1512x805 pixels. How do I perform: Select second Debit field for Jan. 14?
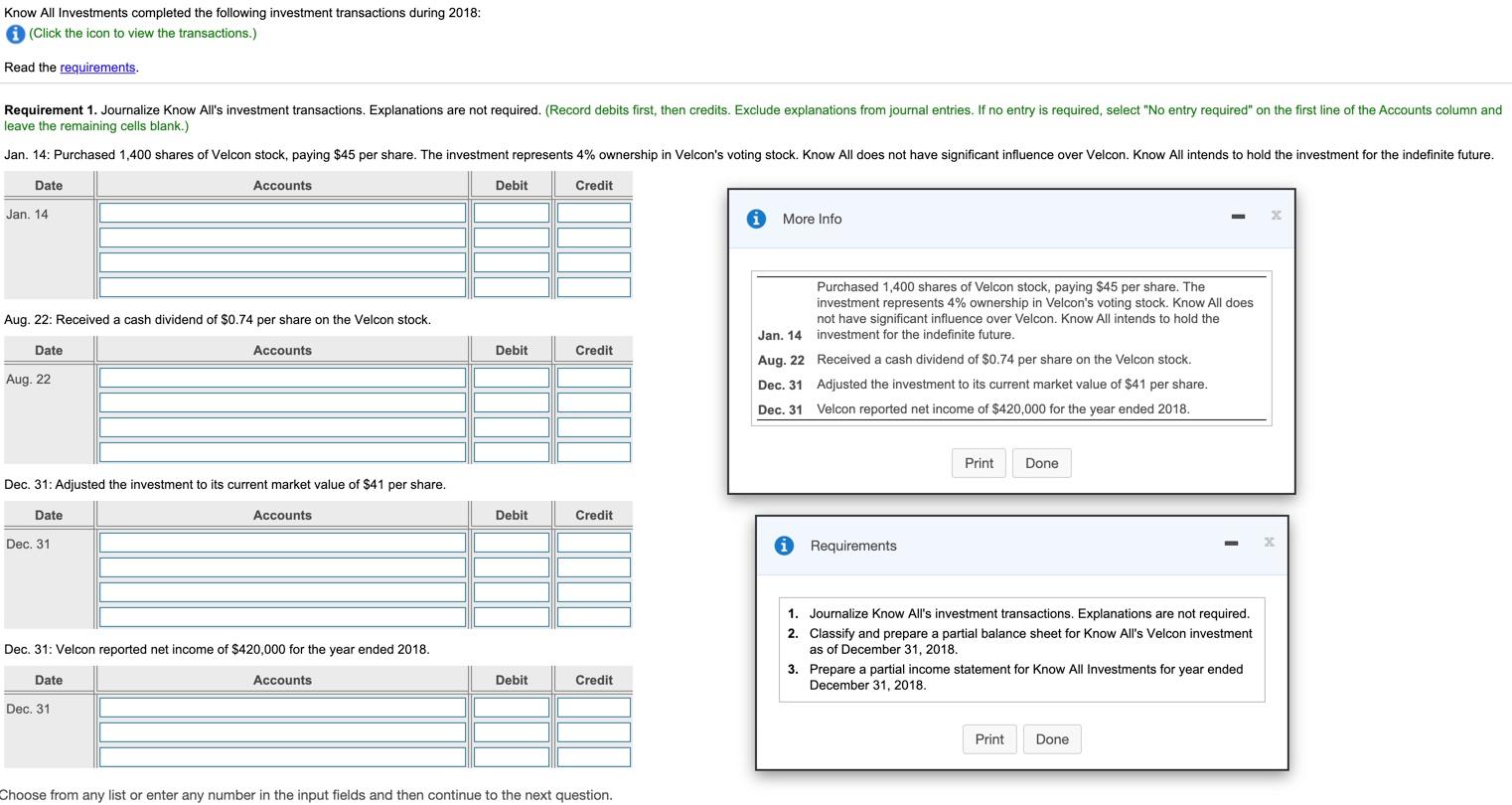click(x=512, y=238)
